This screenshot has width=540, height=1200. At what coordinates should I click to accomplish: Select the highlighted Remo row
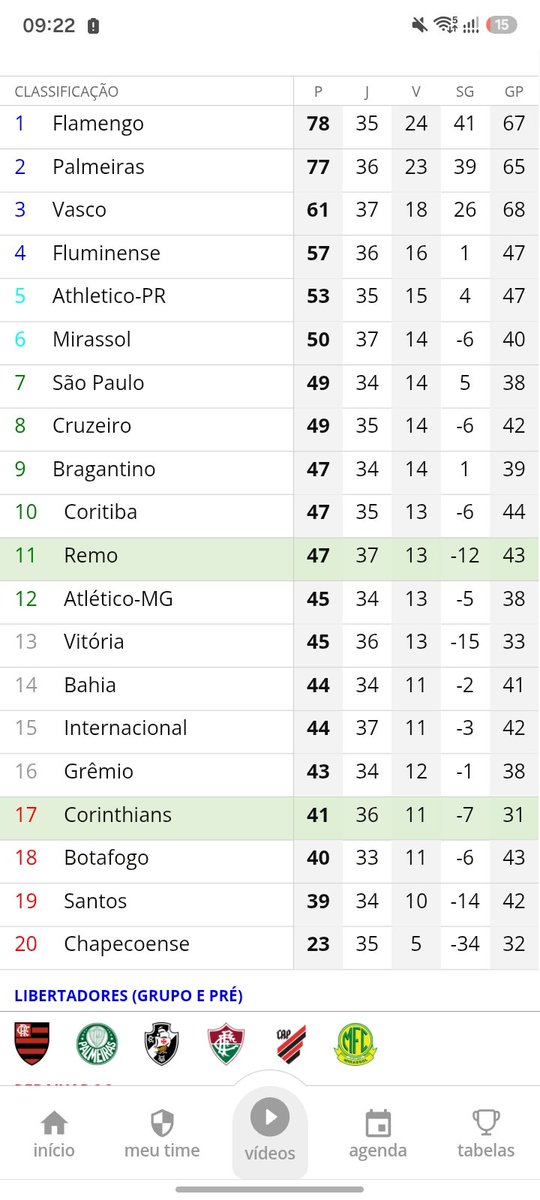[x=270, y=556]
